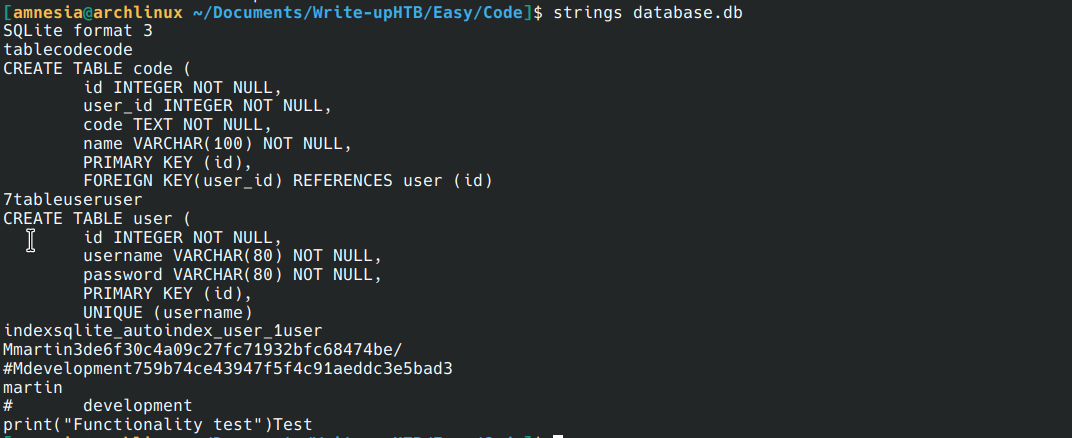The image size is (1072, 438).
Task: Click the 'name VARCHAR(100) NOT NULL' line
Action: click(x=217, y=143)
